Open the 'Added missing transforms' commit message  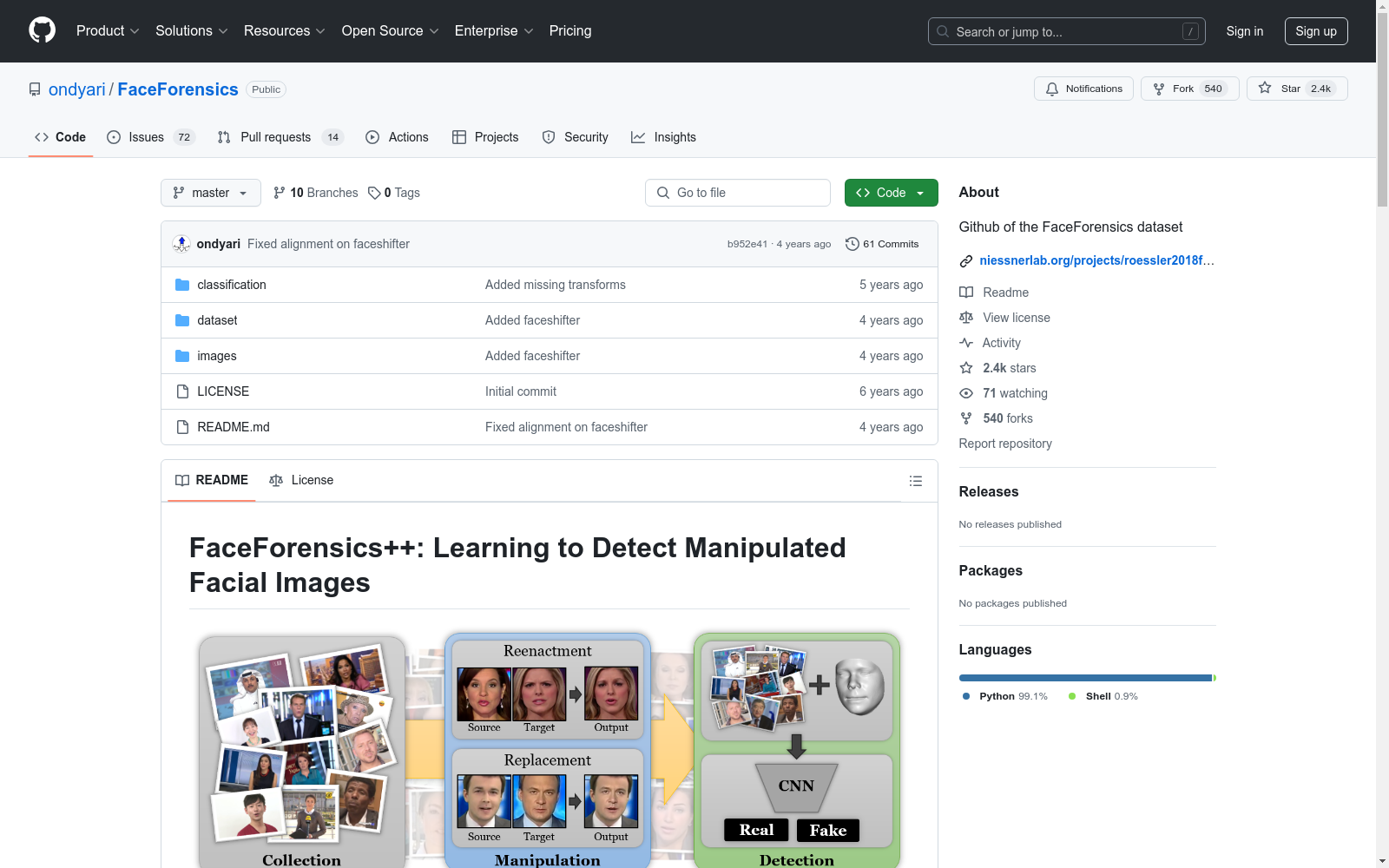point(556,285)
